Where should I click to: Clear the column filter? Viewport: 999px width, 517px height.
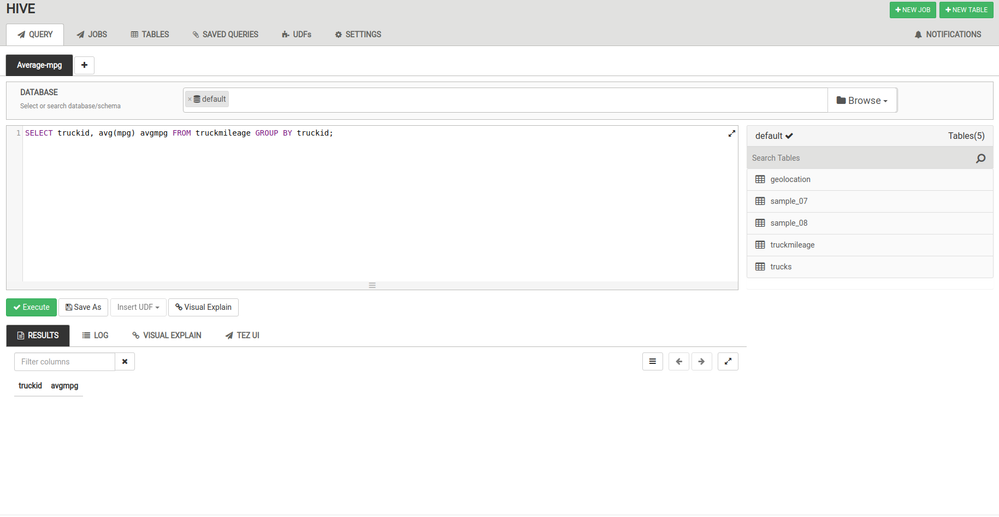click(x=125, y=361)
